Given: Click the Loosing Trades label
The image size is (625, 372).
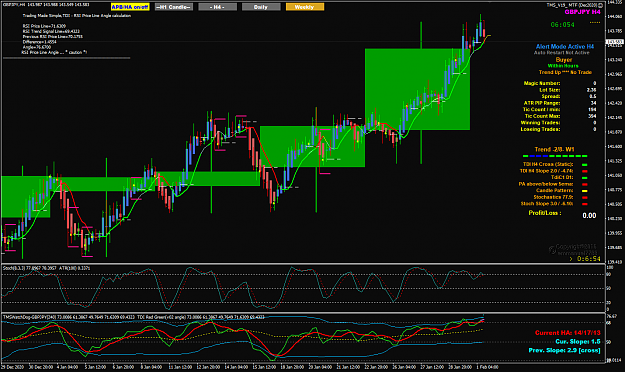Looking at the screenshot, I should [540, 129].
